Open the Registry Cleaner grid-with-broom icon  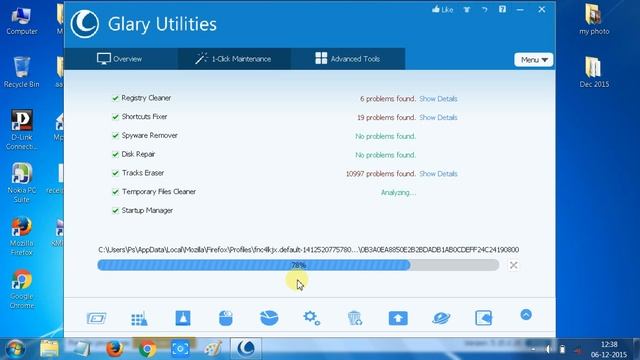click(x=139, y=318)
